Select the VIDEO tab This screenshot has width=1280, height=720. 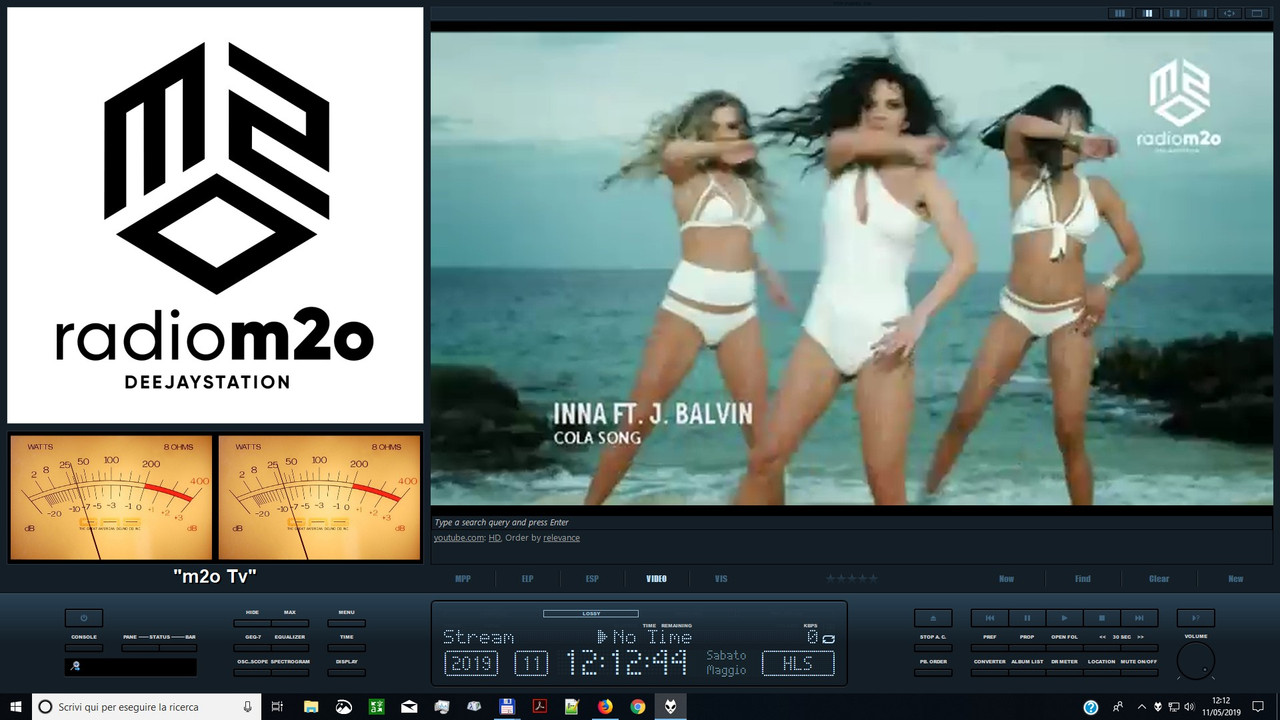click(656, 579)
